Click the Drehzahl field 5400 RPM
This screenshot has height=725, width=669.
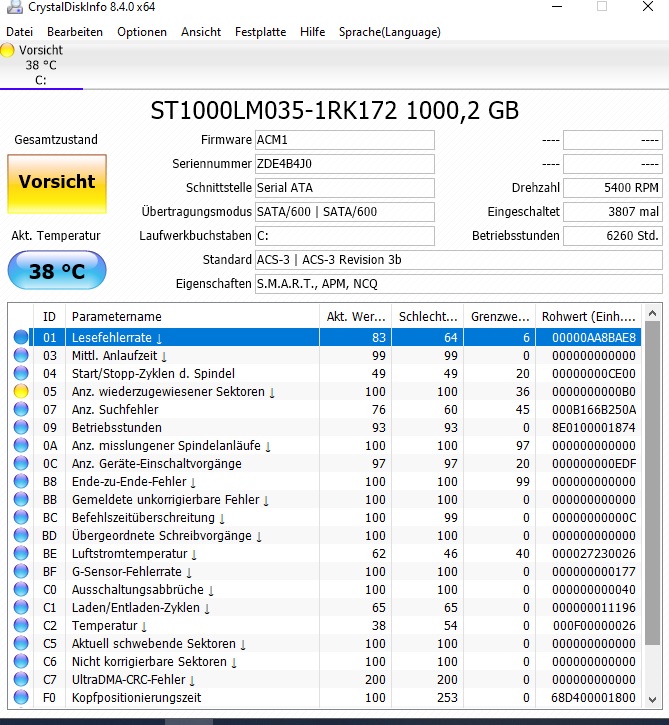click(613, 188)
